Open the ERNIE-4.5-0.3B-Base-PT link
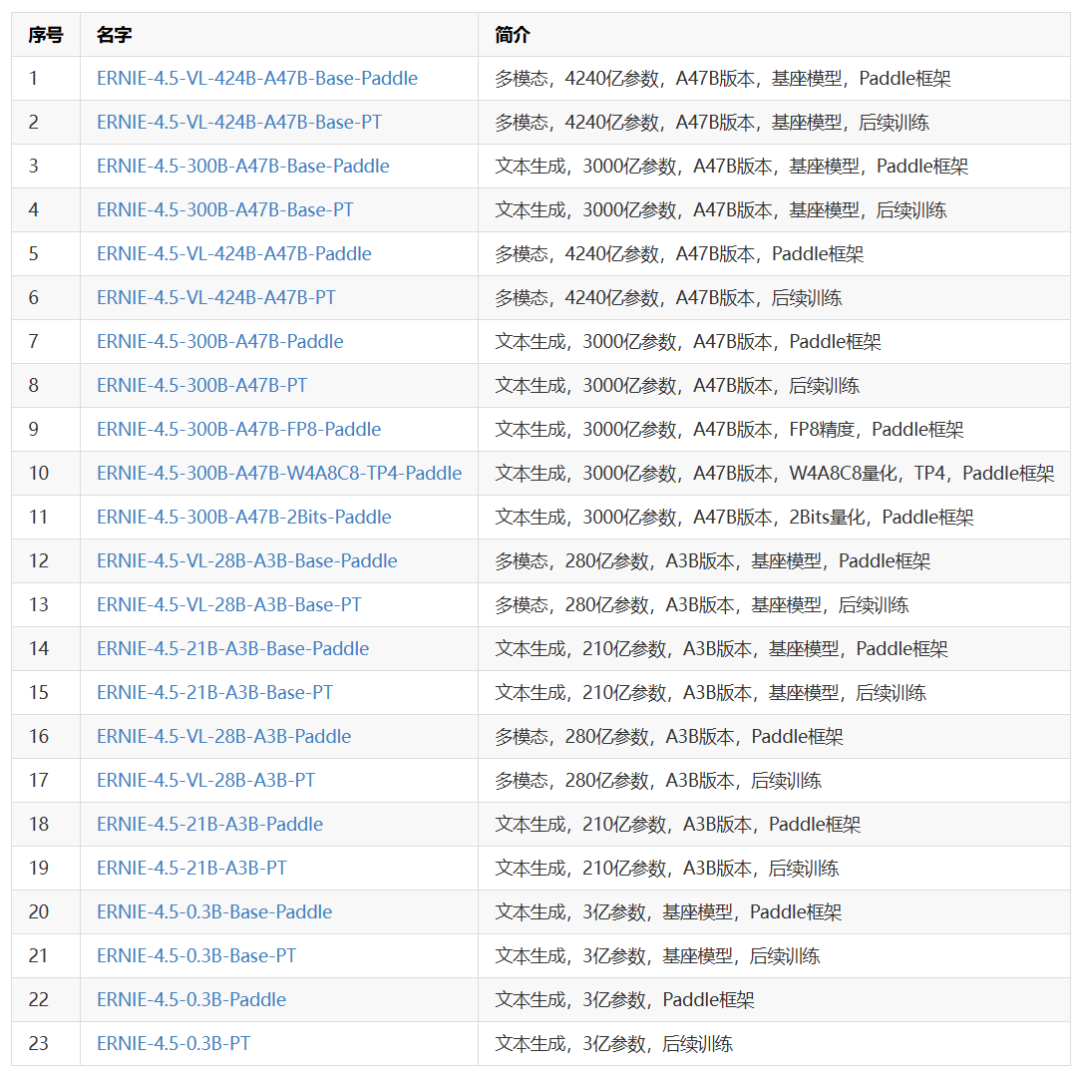This screenshot has height=1073, width=1080. 196,956
